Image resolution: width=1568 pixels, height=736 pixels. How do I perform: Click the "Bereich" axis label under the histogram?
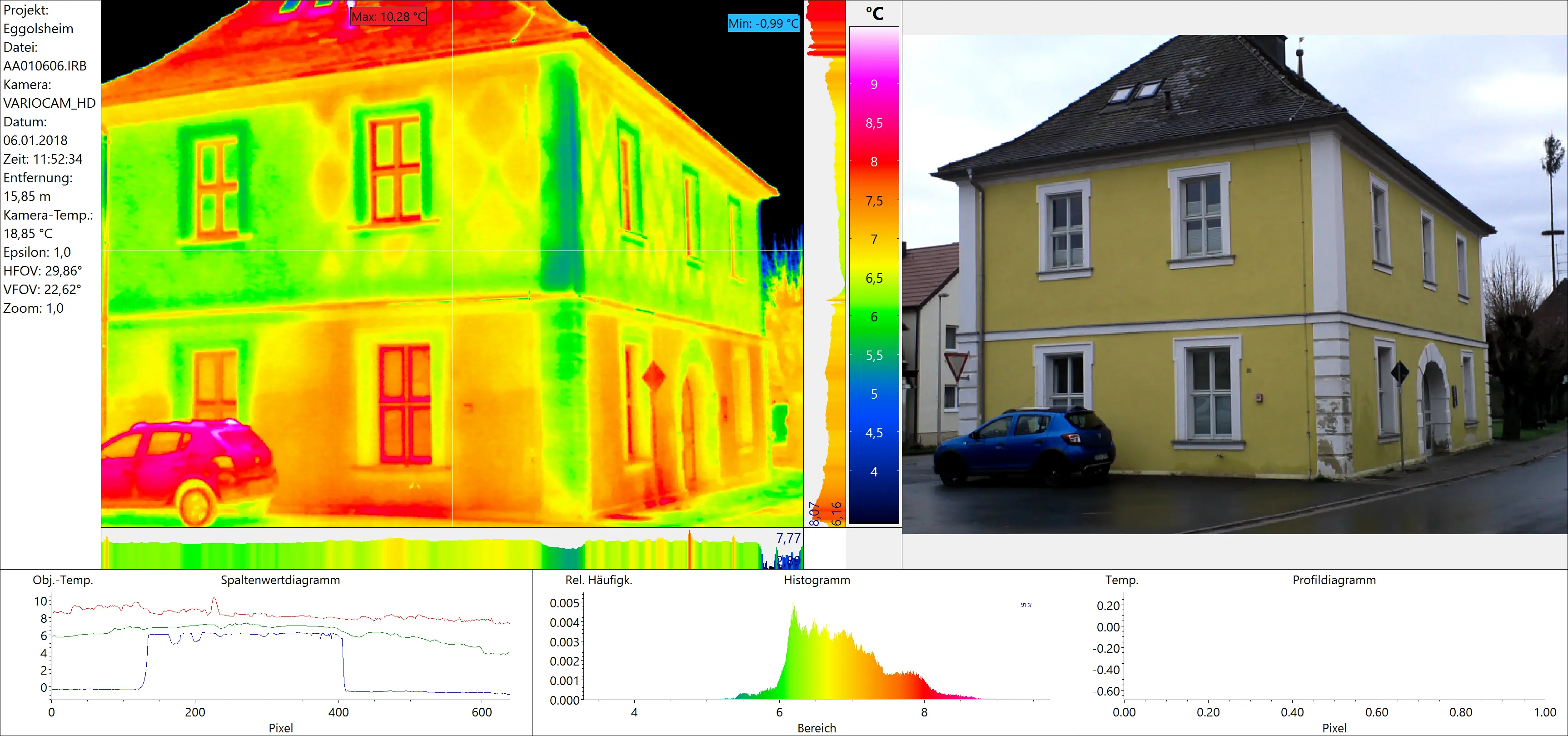817,728
